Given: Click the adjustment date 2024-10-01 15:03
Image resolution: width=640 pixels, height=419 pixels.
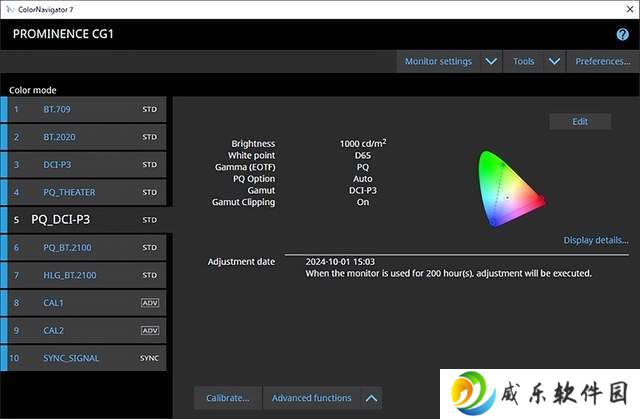Looking at the screenshot, I should [340, 262].
